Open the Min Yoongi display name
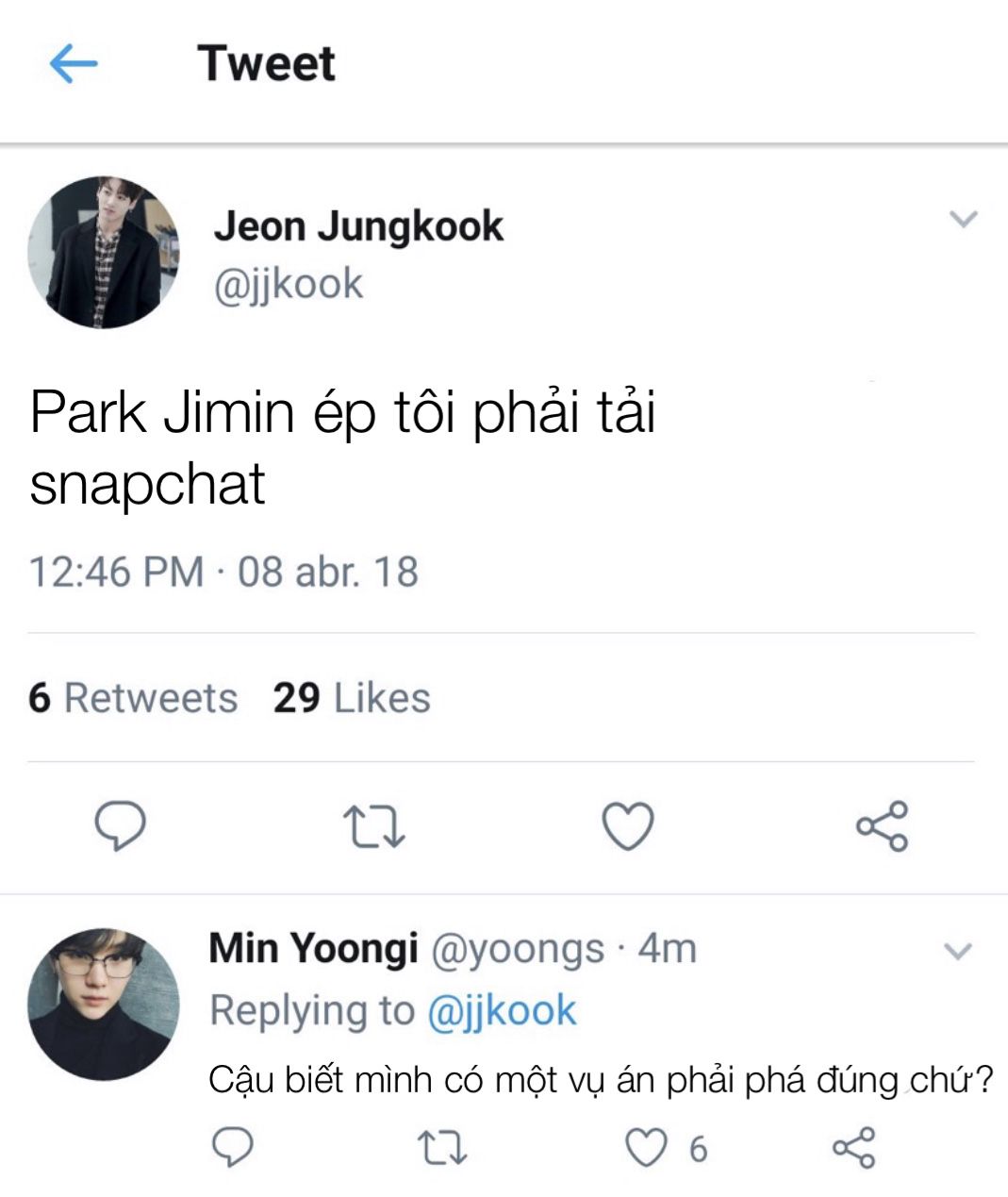This screenshot has height=1197, width=1008. [x=313, y=949]
